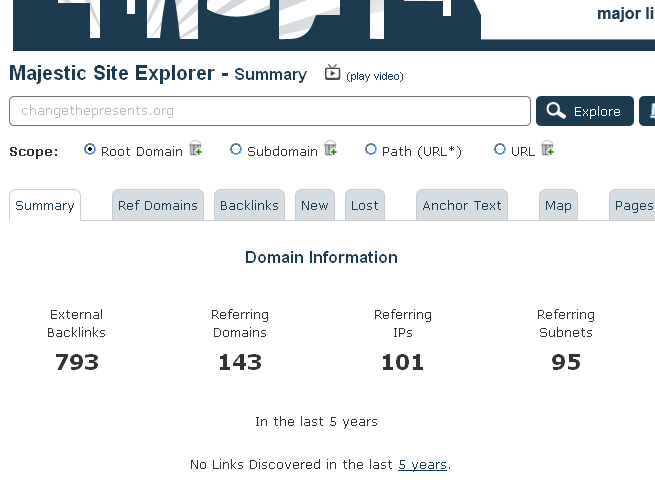Click the Explore search button
The width and height of the screenshot is (655, 485).
coord(585,111)
